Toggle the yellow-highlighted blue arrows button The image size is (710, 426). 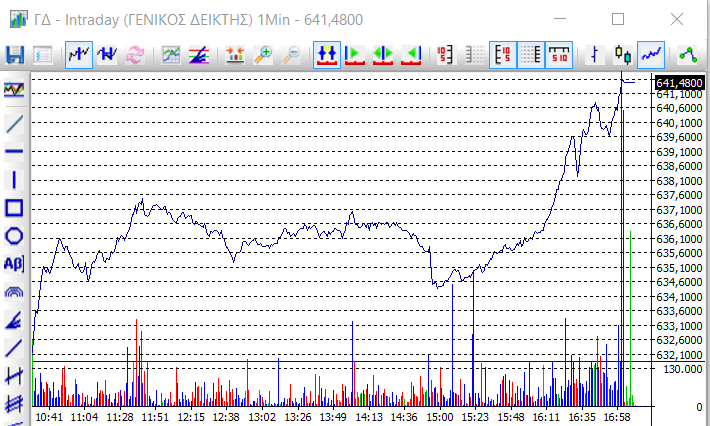click(327, 55)
